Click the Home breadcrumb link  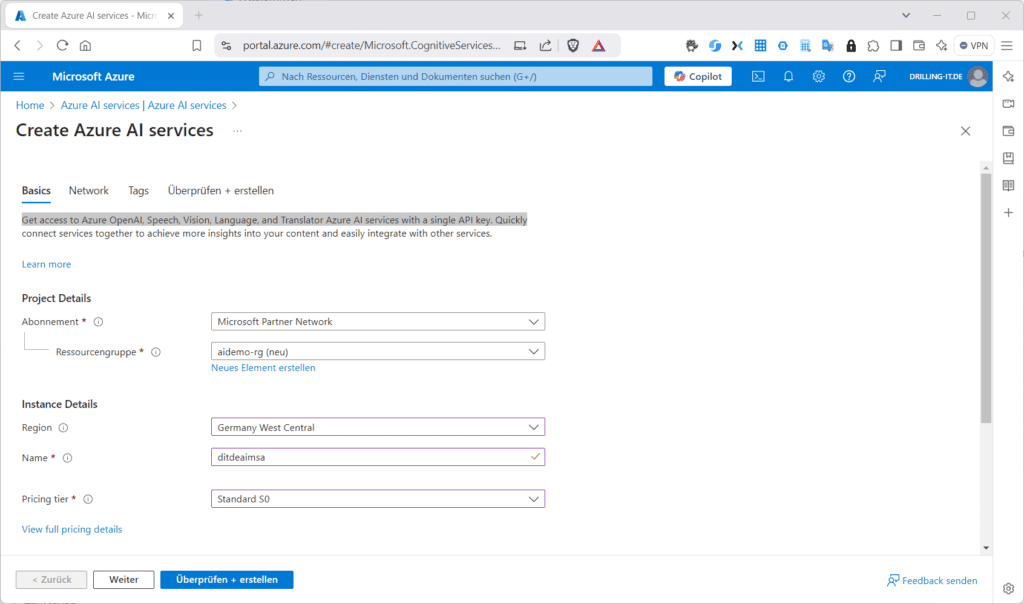[x=30, y=105]
